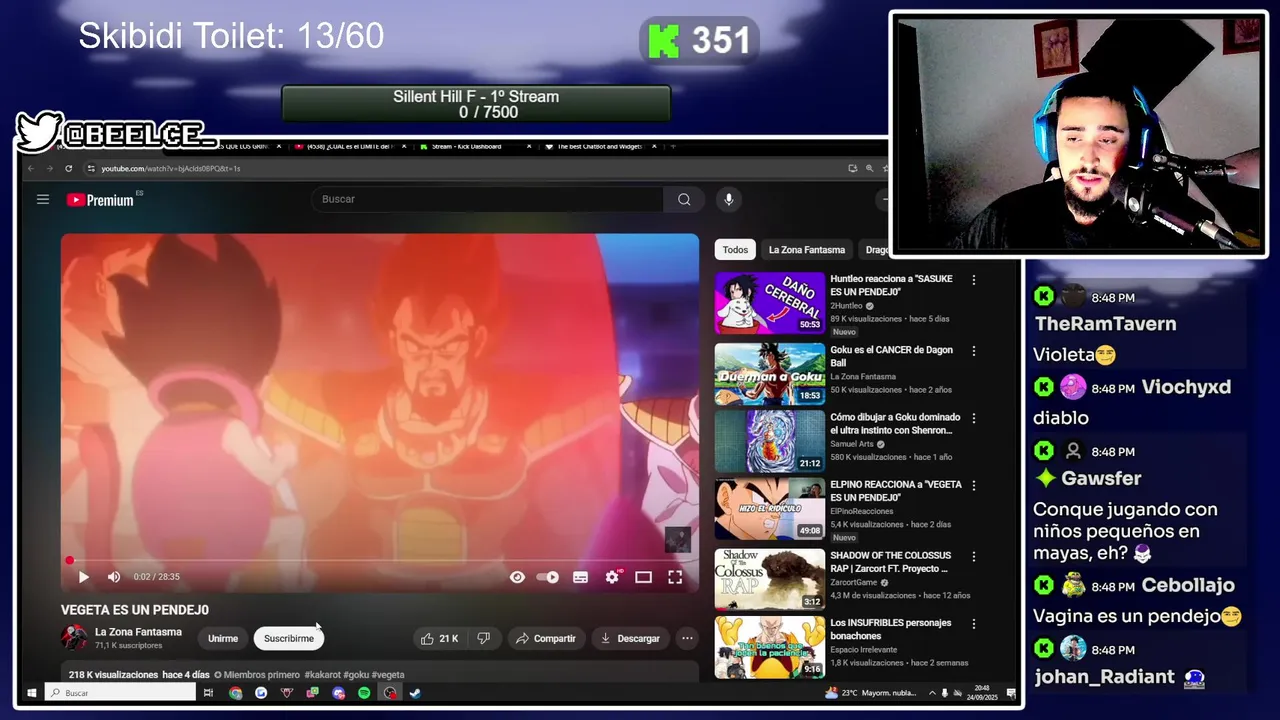Open Huntleo SASUKE ES UN PENDEJO thumbnail
The width and height of the screenshot is (1280, 720).
point(769,303)
